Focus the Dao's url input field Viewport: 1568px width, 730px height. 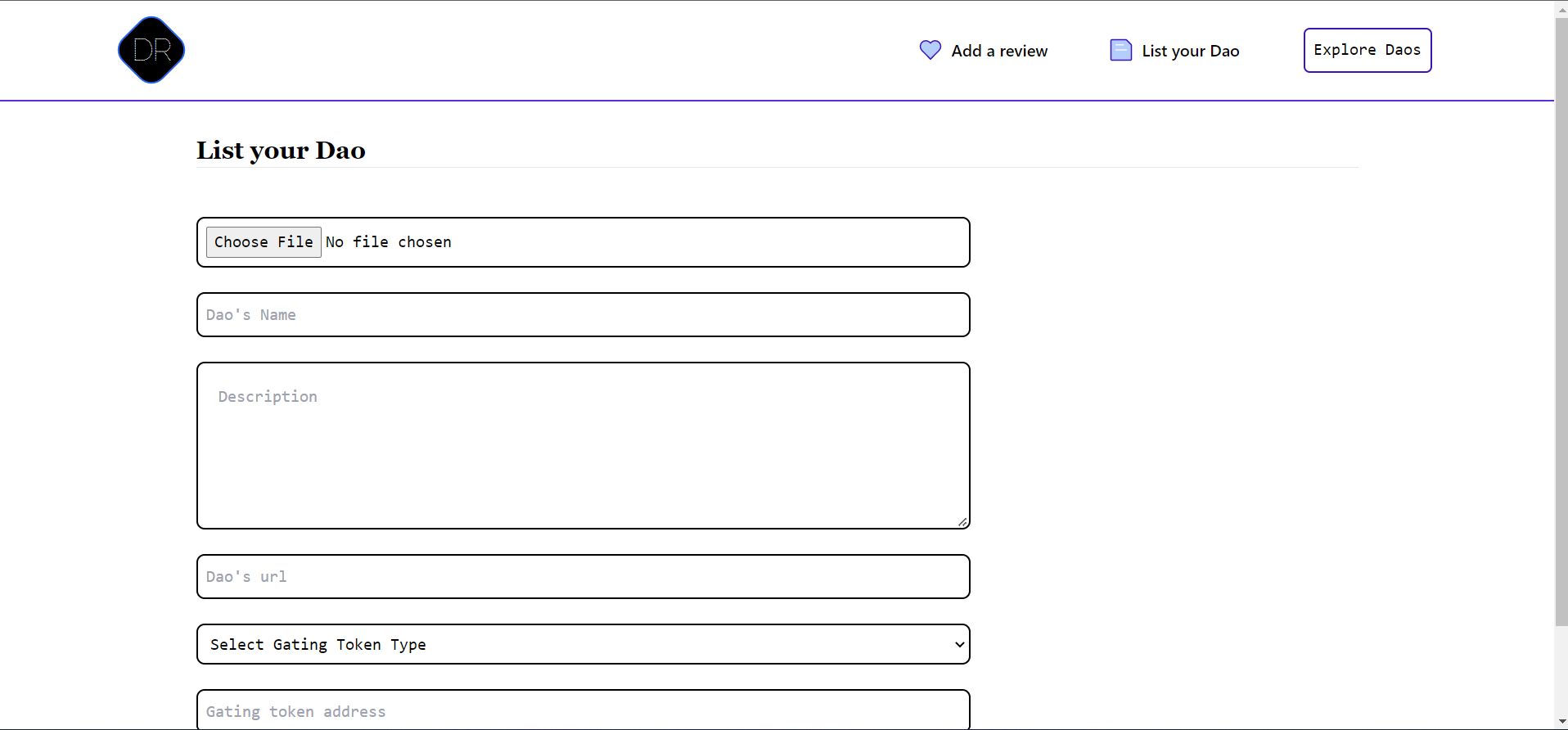[x=583, y=576]
